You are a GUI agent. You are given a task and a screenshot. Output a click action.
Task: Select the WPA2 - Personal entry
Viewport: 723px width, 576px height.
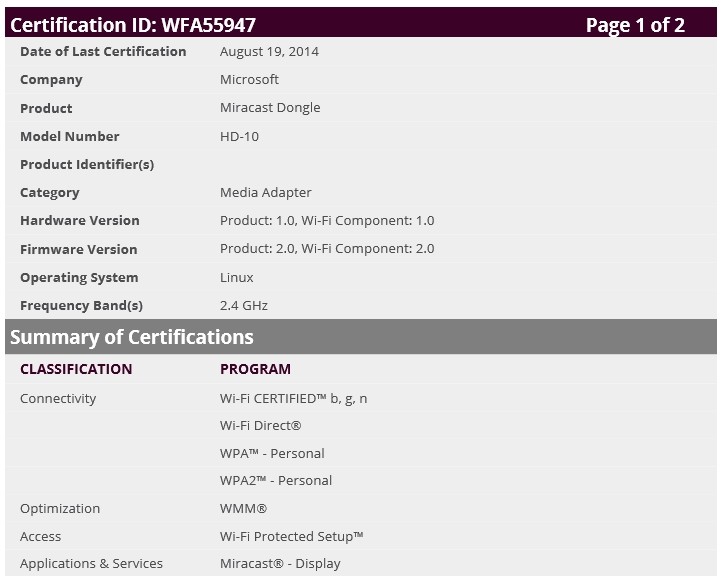click(276, 480)
